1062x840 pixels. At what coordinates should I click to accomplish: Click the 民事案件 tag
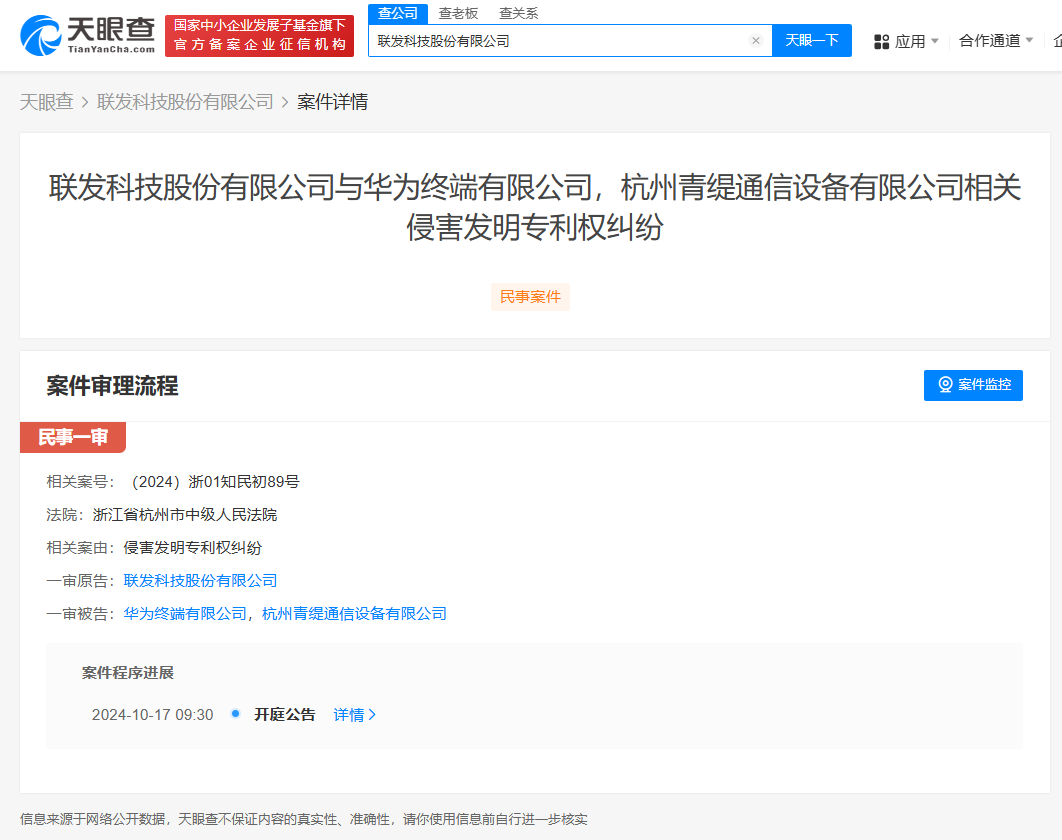tap(530, 296)
